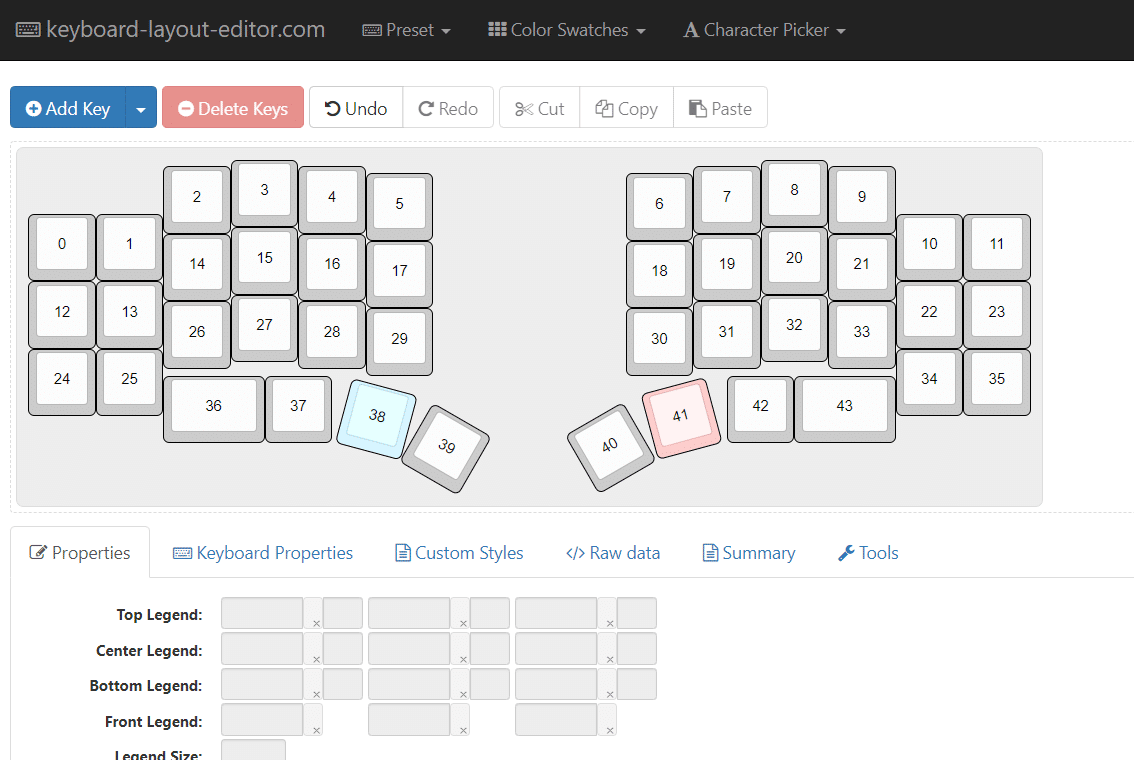Switch to the Raw data tab
1134x760 pixels.
[613, 552]
